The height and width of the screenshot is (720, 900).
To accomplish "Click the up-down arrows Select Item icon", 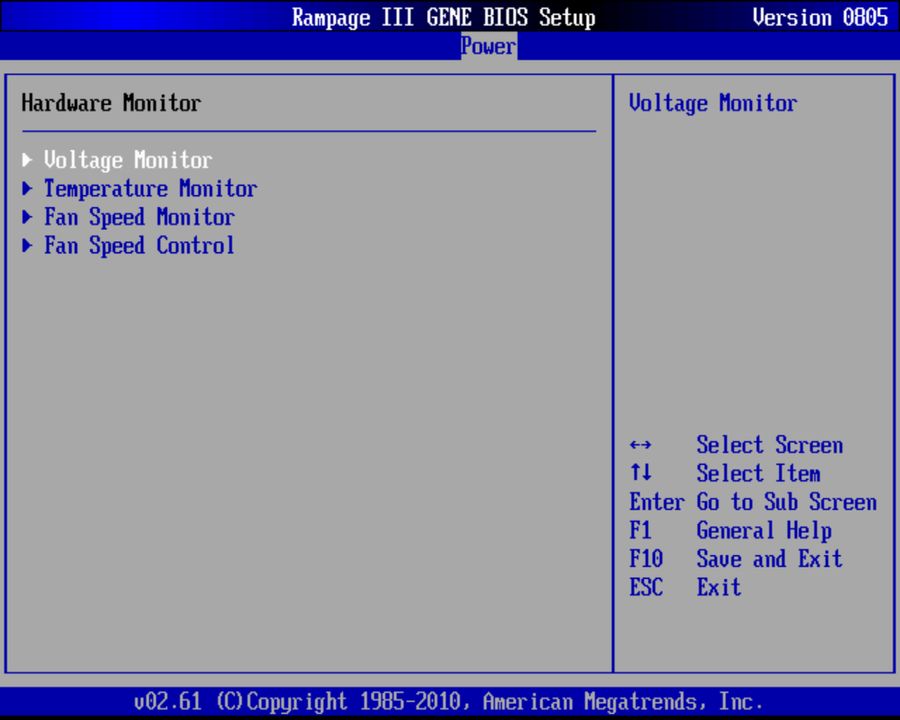I will [641, 473].
